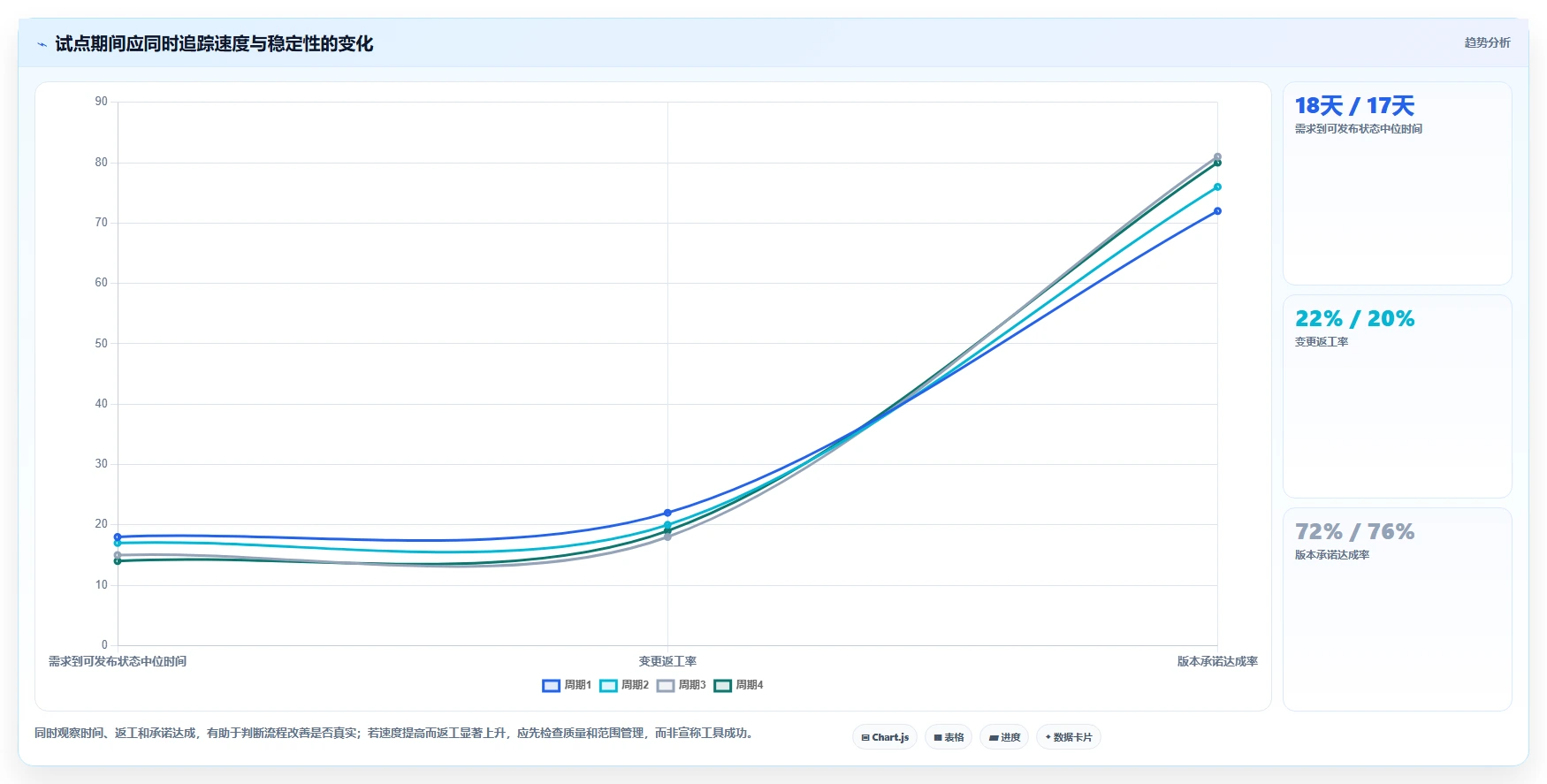This screenshot has height=784, width=1547.
Task: Click the panel title 试点期间应同时追踪速度与稳定性的变化
Action: [214, 44]
